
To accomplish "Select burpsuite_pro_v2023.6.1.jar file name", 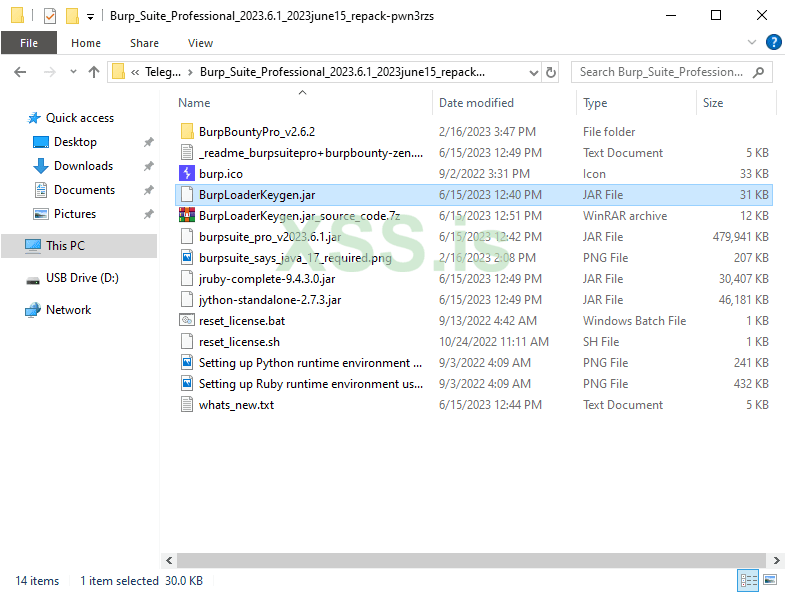I will (270, 237).
